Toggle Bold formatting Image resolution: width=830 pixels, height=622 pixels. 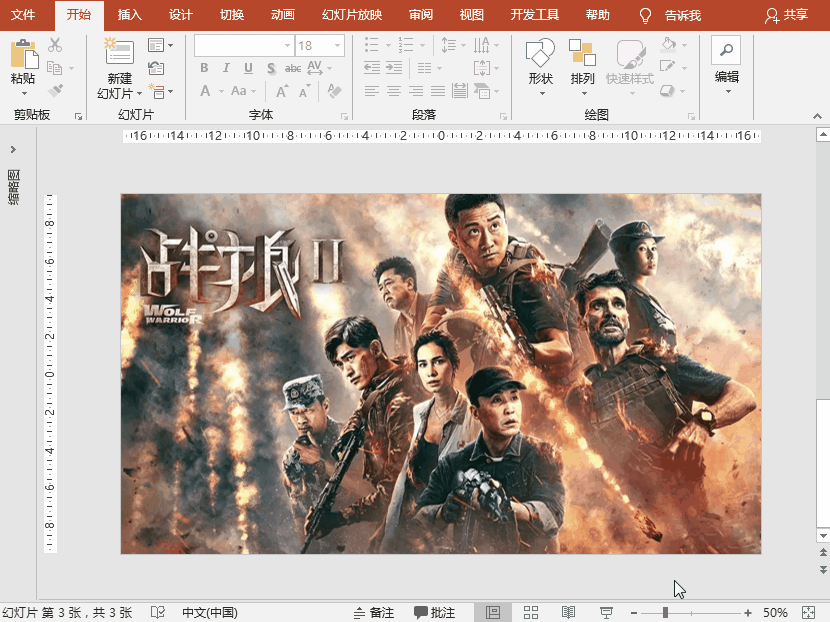click(204, 68)
